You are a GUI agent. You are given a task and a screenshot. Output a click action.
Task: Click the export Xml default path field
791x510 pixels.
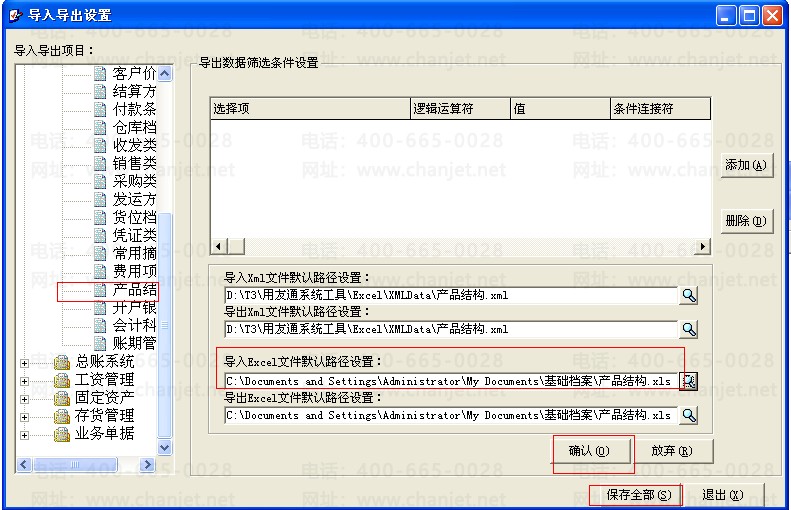point(450,329)
